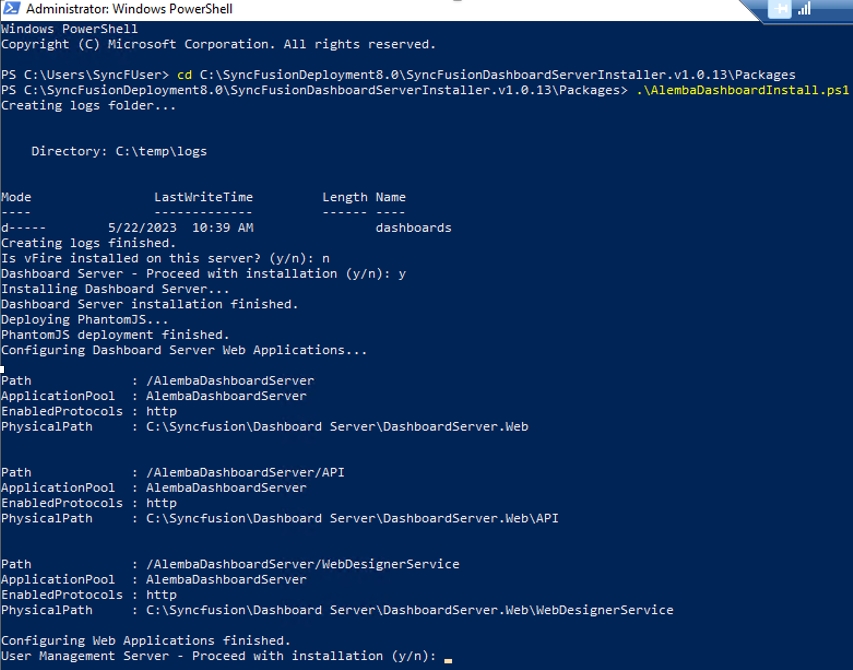Click the 'LastWriteTime' column header
This screenshot has height=670, width=853.
tap(203, 197)
